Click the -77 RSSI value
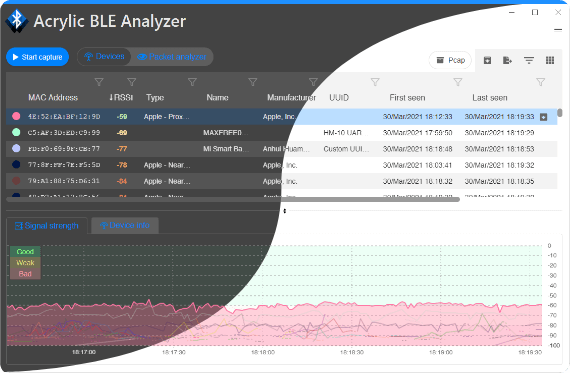Screen dimensions: 570x373 click(x=122, y=149)
